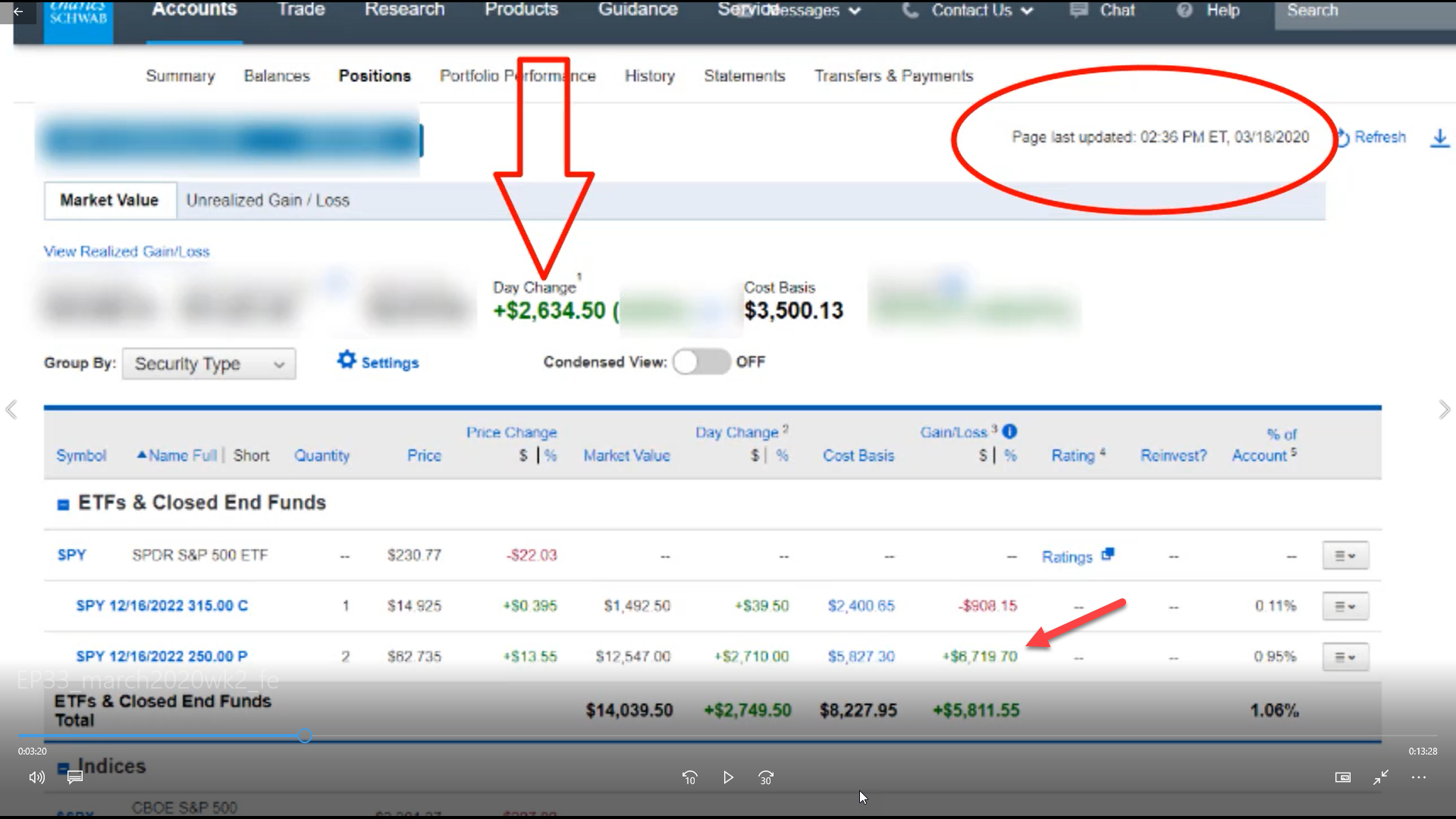Click the Refresh icon near page updated
Viewport: 1456px width, 819px height.
[1342, 137]
